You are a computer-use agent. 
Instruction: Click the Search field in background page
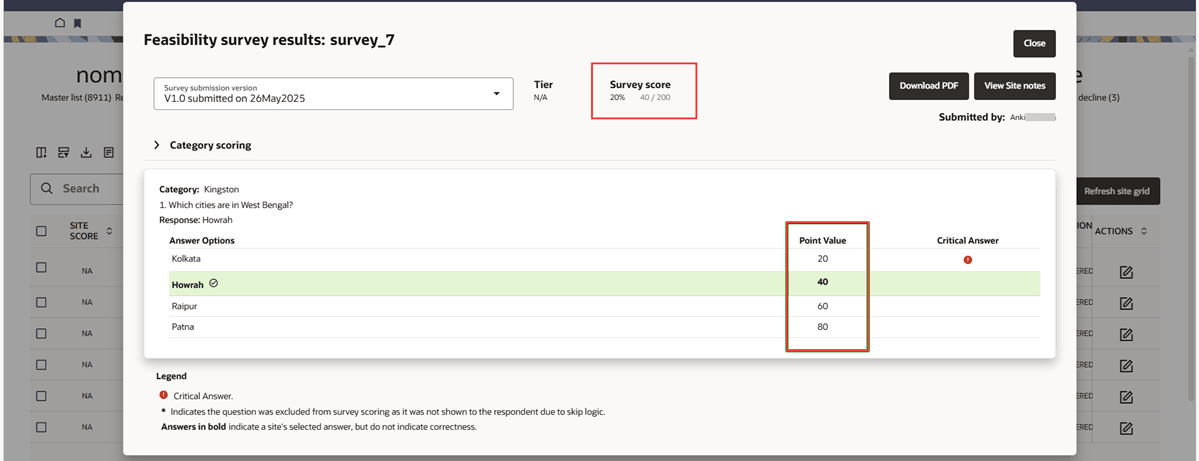76,188
